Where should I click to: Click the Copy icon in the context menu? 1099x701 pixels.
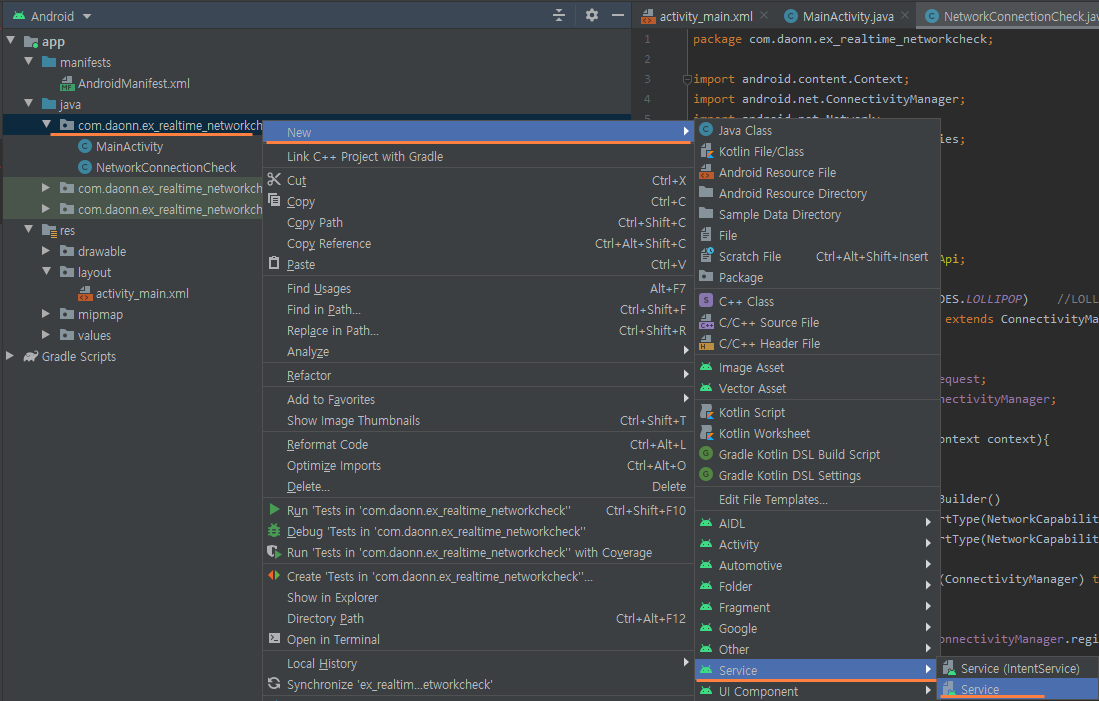(x=274, y=200)
